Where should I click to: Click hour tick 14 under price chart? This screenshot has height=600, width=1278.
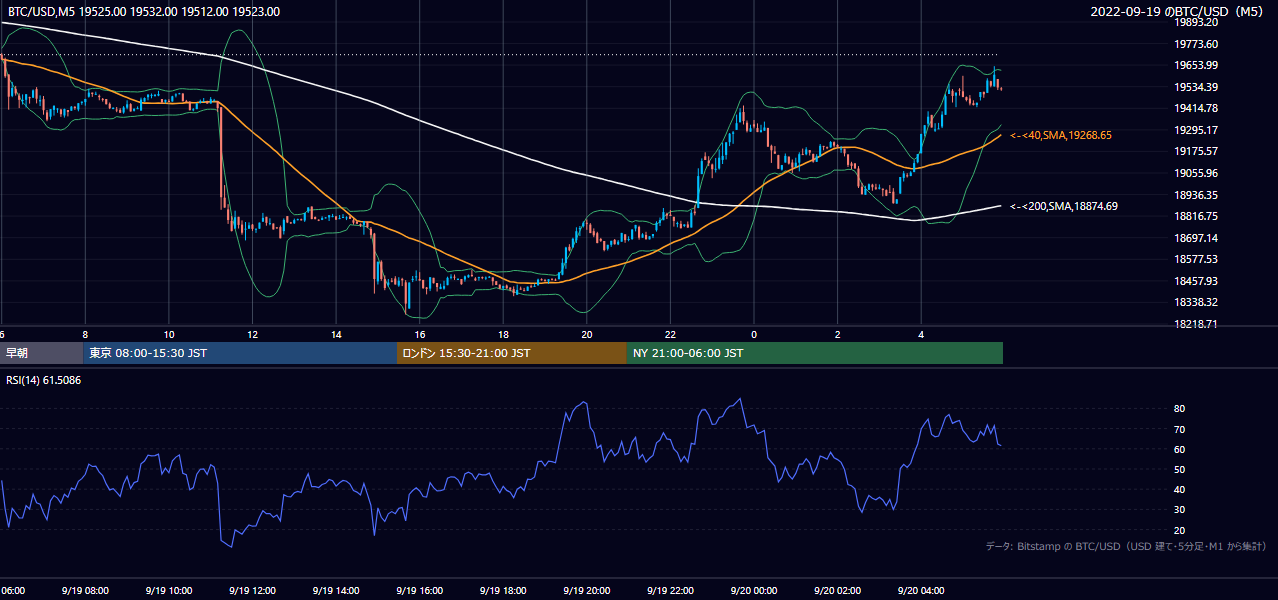click(336, 334)
